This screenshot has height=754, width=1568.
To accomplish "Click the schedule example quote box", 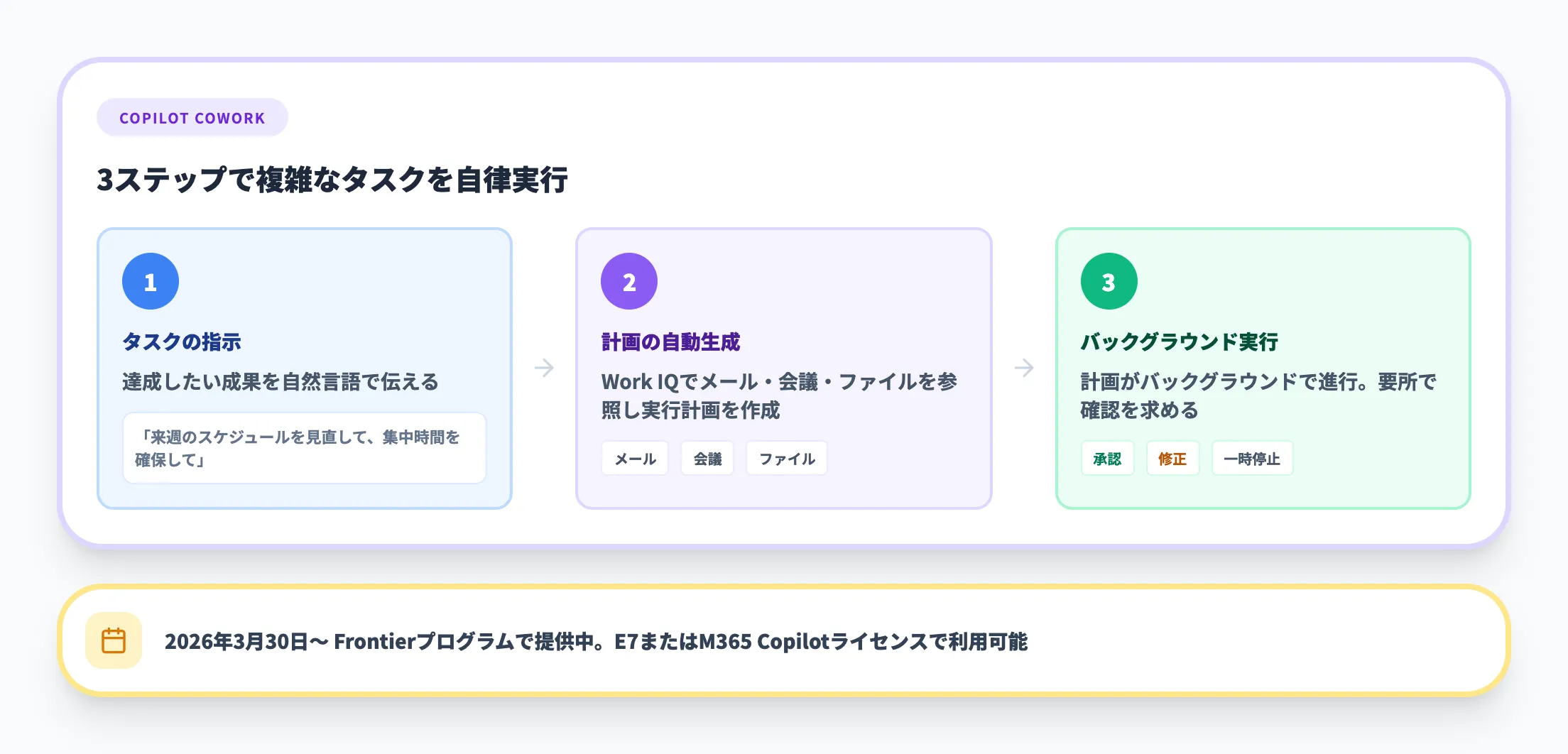I will pos(304,448).
